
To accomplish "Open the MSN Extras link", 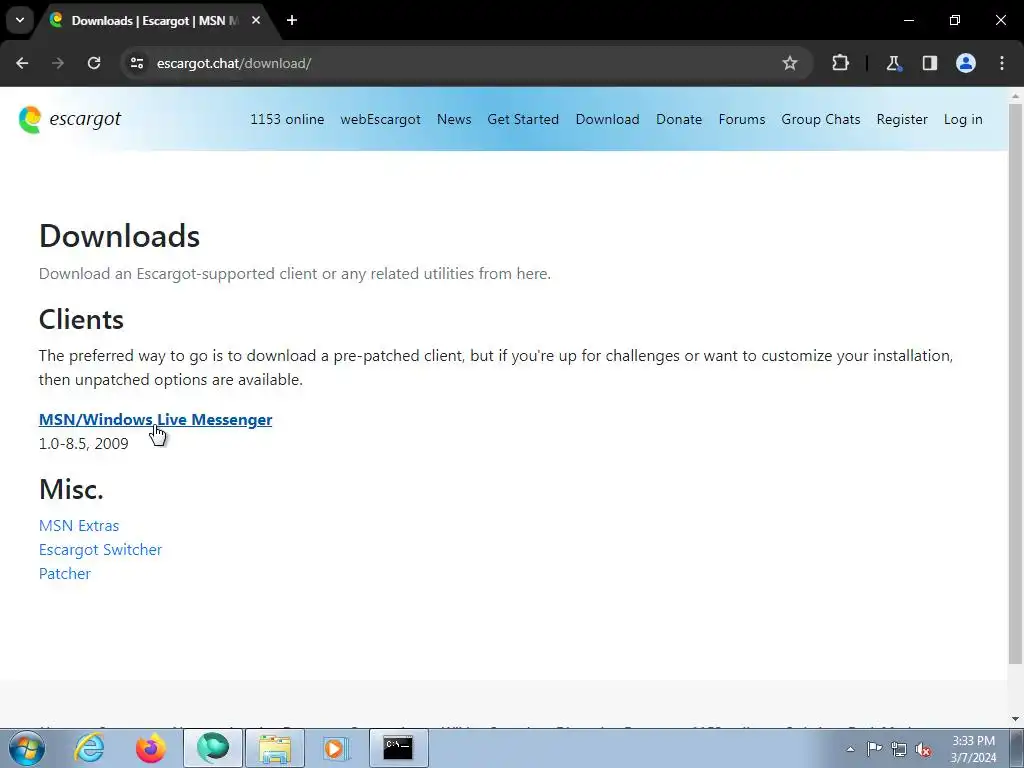I will click(79, 526).
